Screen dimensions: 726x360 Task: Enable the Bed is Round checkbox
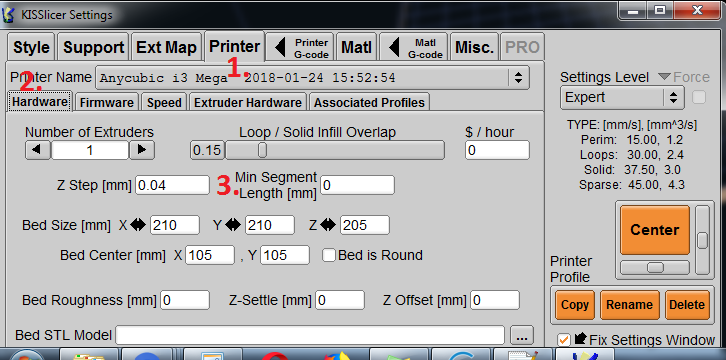click(329, 255)
